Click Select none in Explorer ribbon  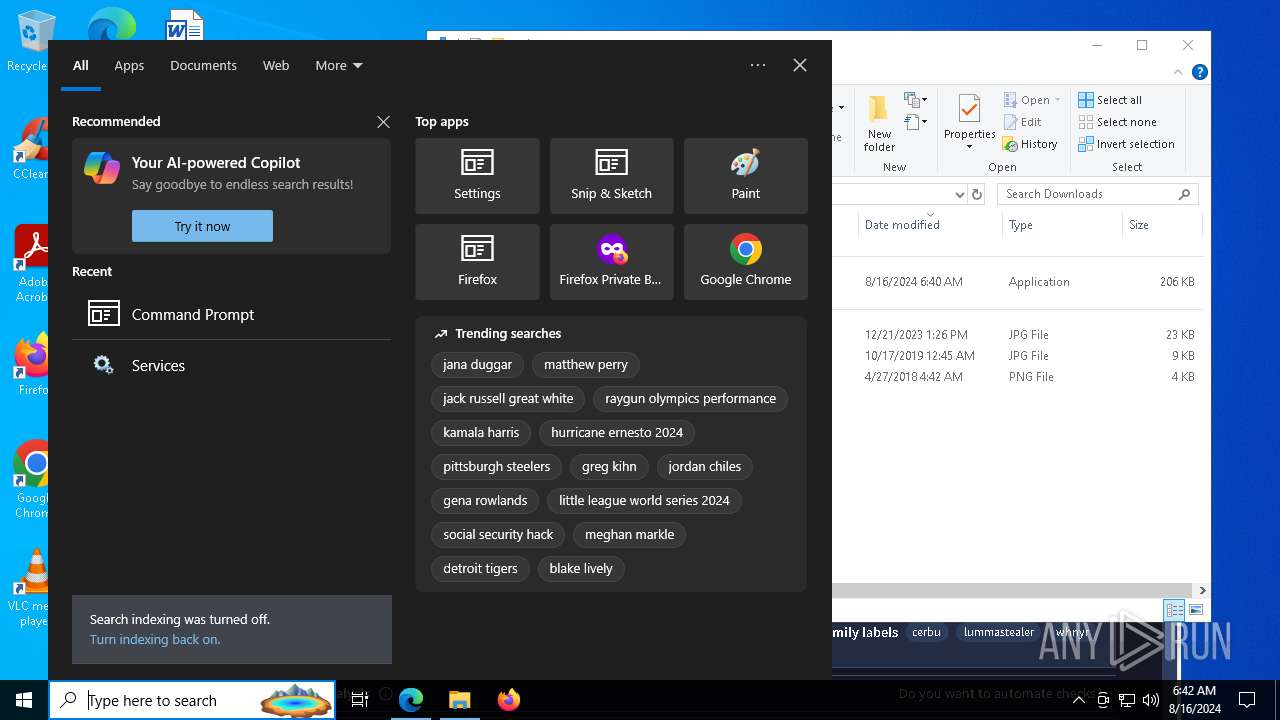(x=1117, y=122)
